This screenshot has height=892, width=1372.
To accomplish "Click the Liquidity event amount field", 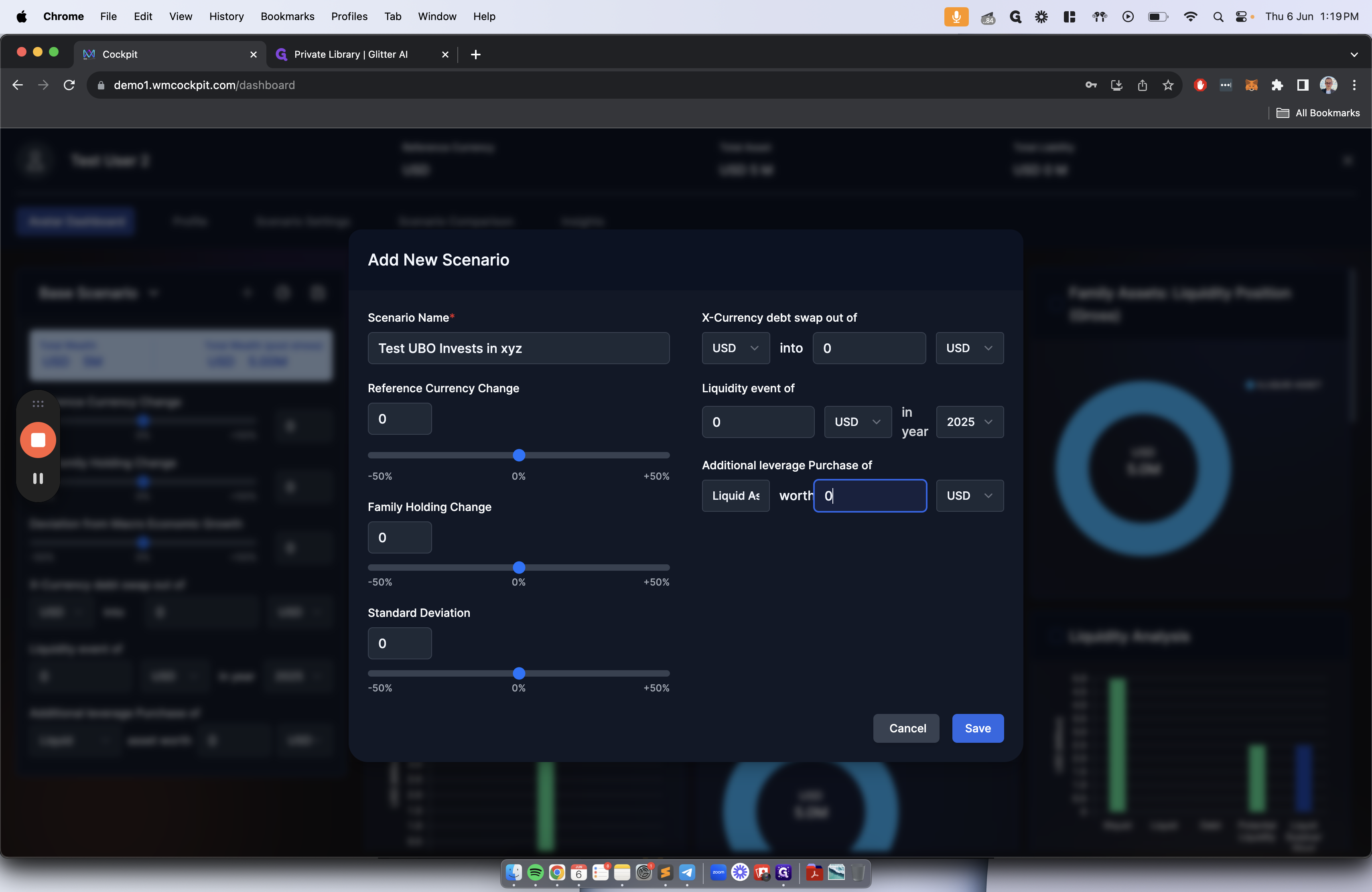I will [758, 422].
